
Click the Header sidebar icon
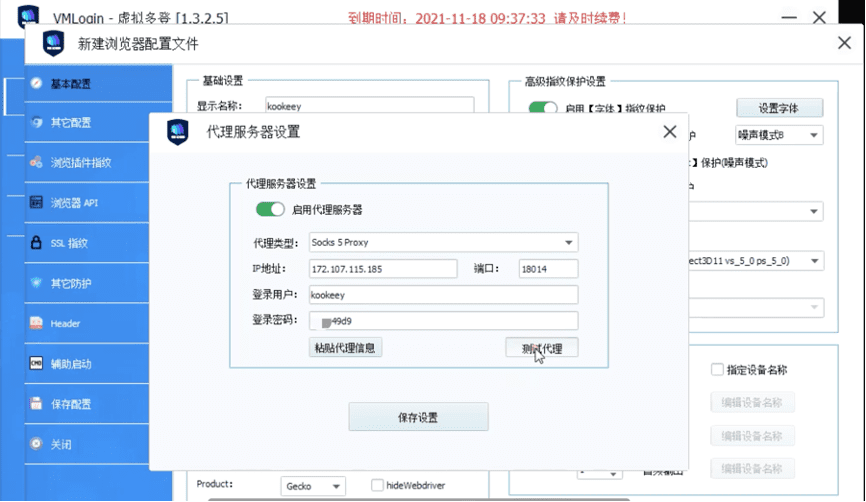(x=36, y=323)
